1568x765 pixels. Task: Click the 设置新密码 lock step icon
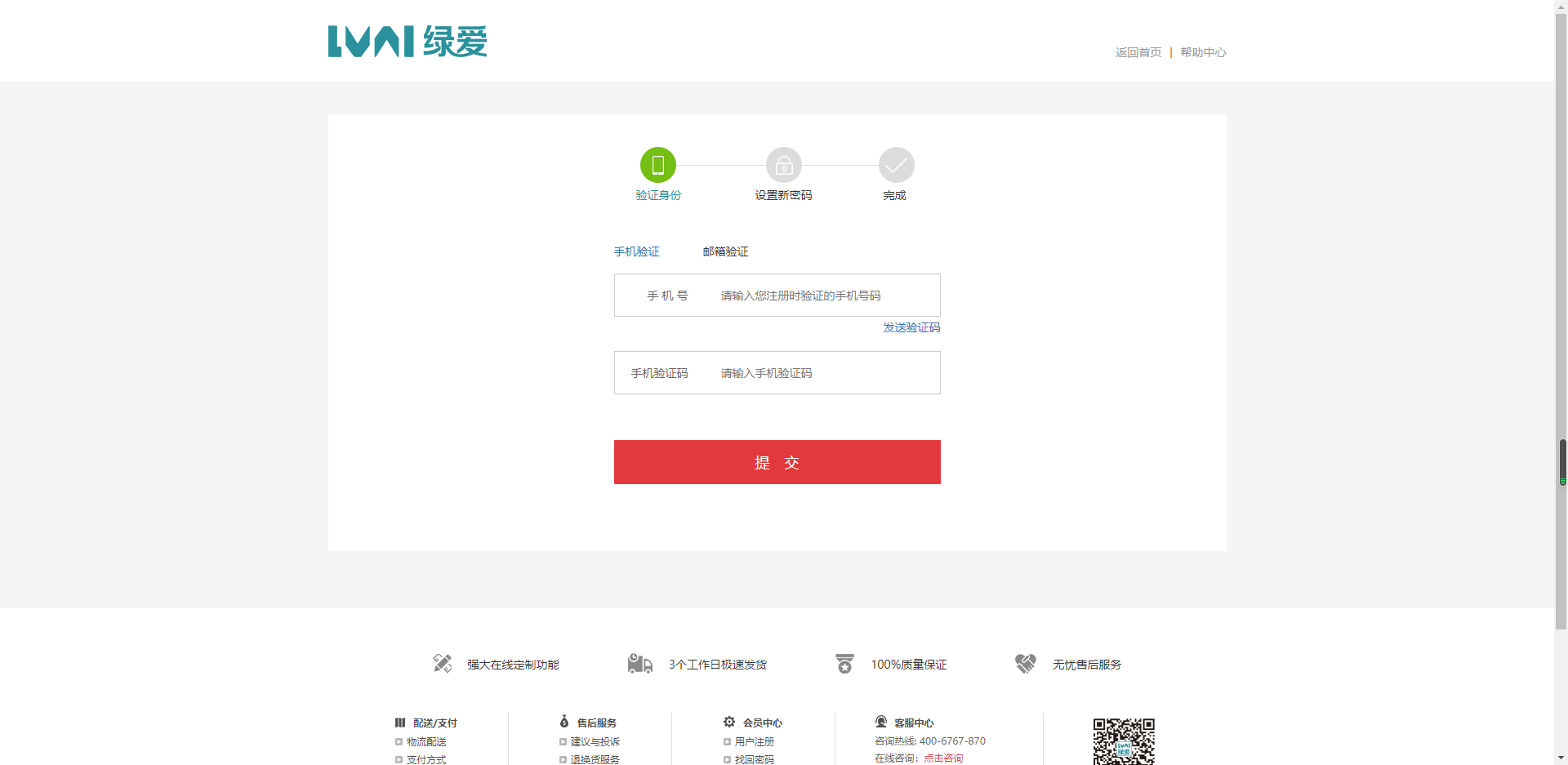(783, 165)
